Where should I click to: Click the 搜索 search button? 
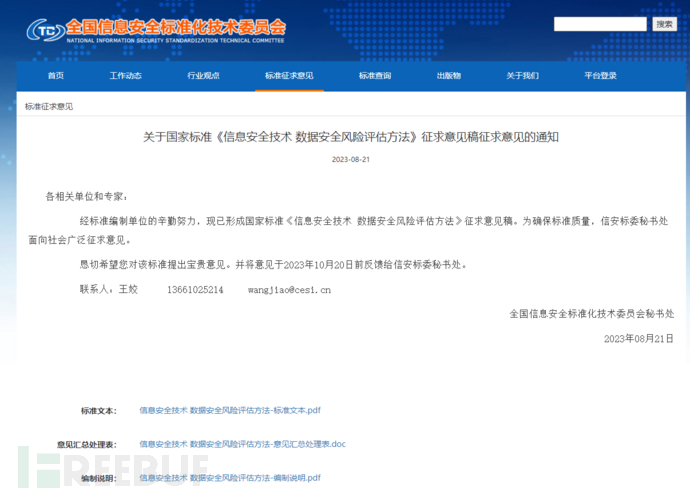pyautogui.click(x=664, y=24)
